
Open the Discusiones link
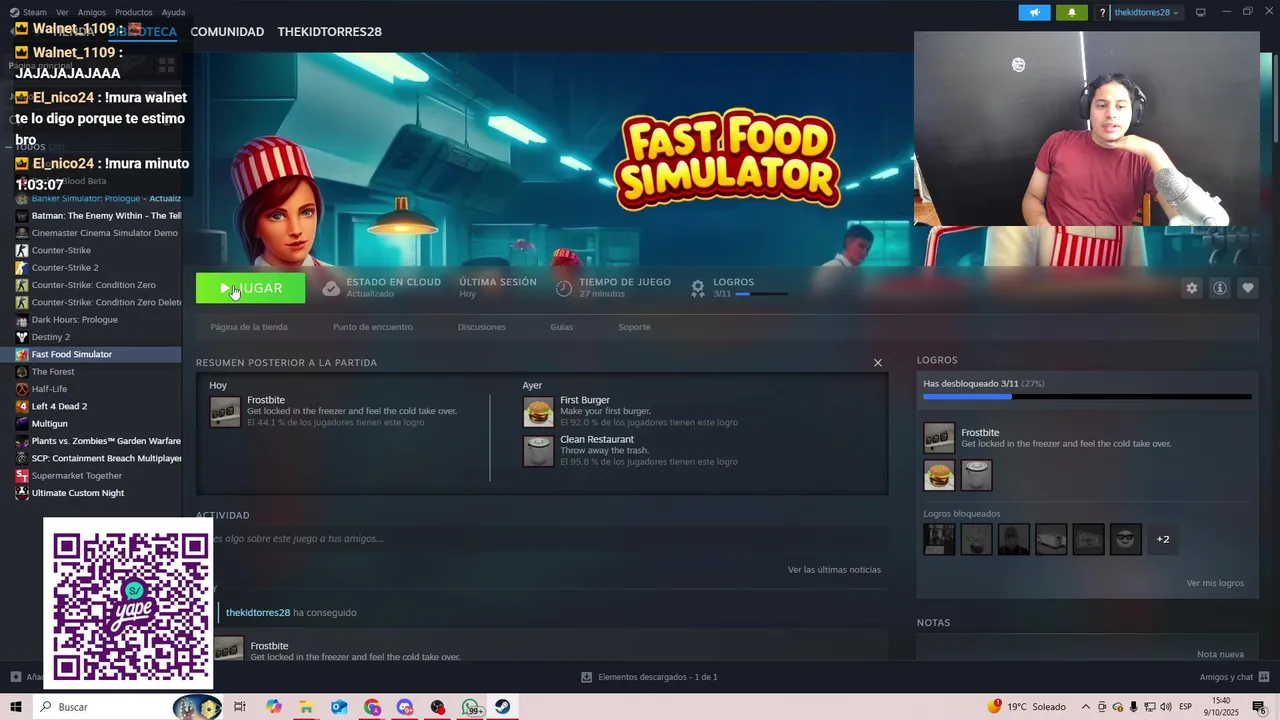[482, 327]
